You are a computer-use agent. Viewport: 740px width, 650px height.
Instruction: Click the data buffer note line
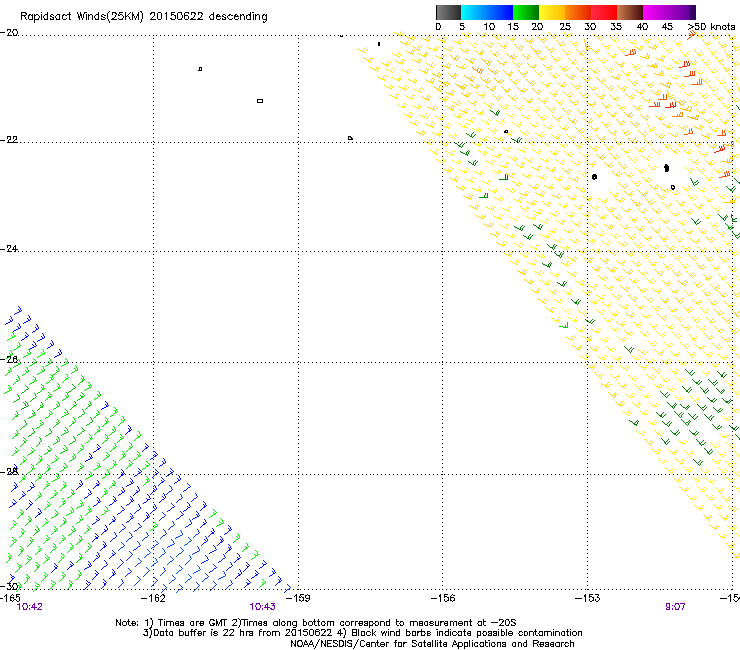pyautogui.click(x=362, y=633)
